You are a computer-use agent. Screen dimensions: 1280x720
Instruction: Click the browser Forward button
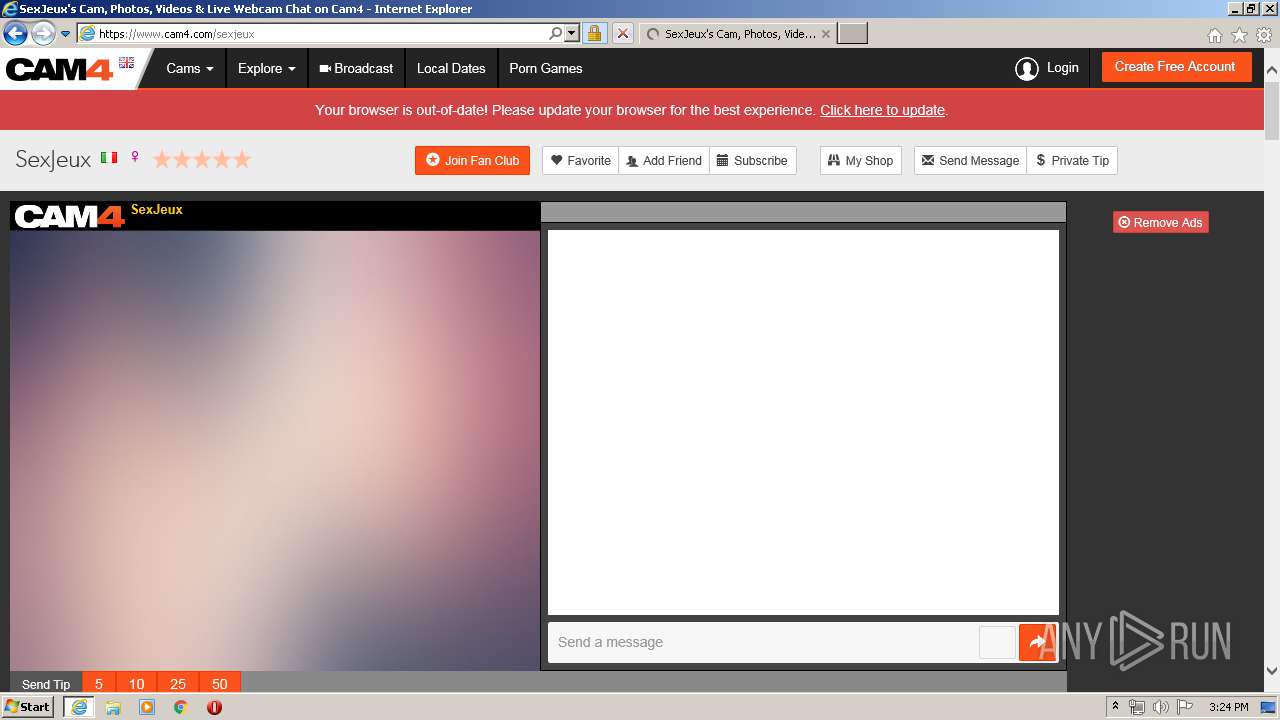coord(43,34)
